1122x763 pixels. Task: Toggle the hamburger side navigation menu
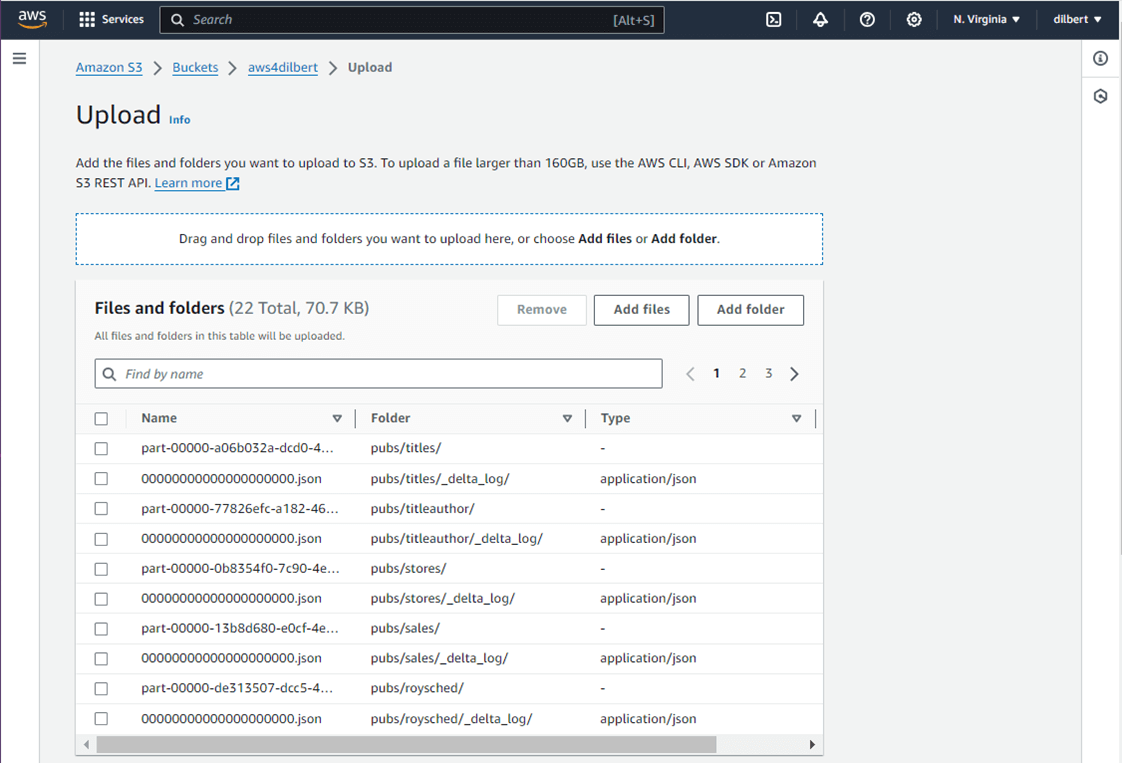19,59
